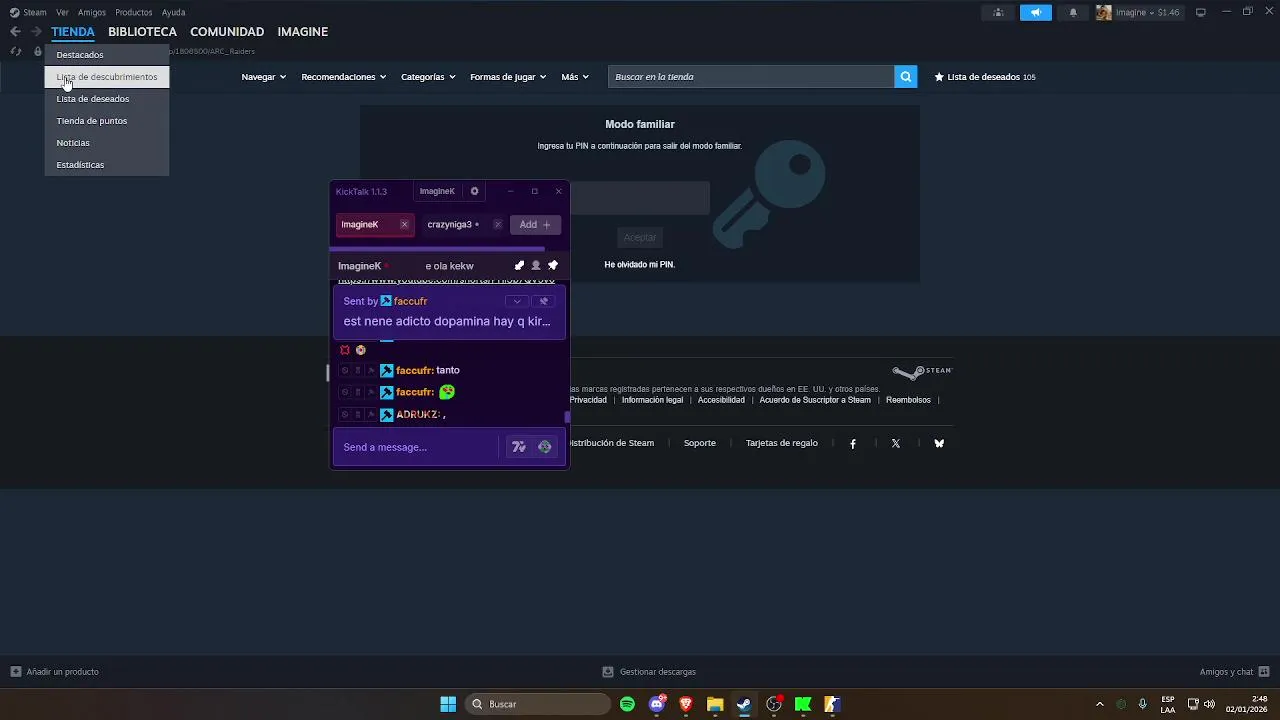Open the chatters user icon in KickTalk

[x=536, y=266]
